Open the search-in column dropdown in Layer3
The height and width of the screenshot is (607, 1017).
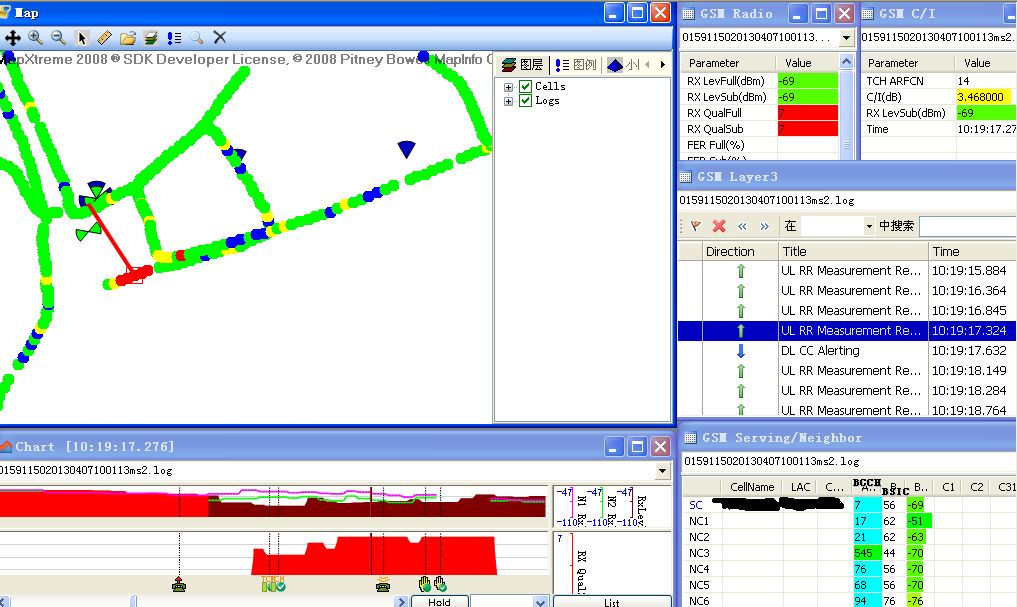click(x=868, y=226)
